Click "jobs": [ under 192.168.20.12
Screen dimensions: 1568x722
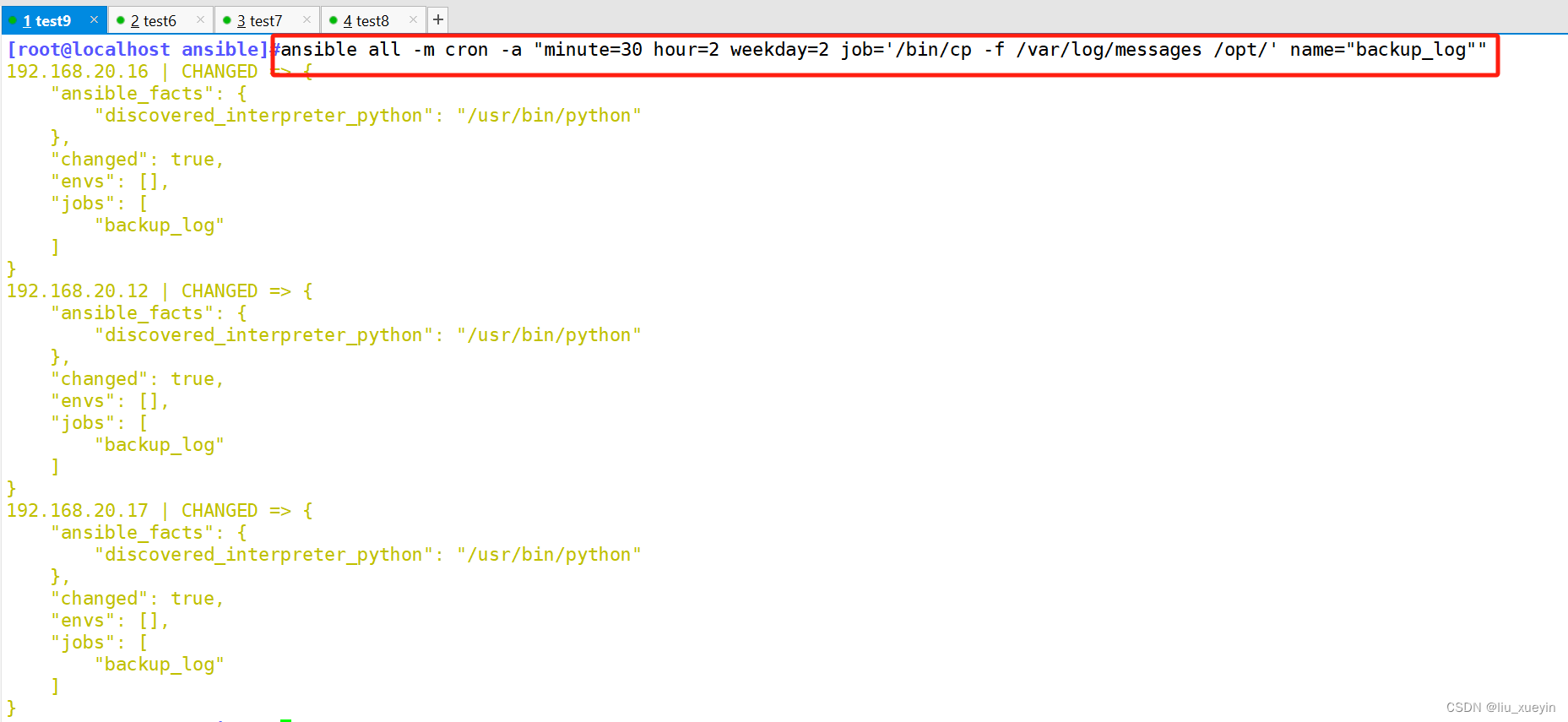[100, 423]
